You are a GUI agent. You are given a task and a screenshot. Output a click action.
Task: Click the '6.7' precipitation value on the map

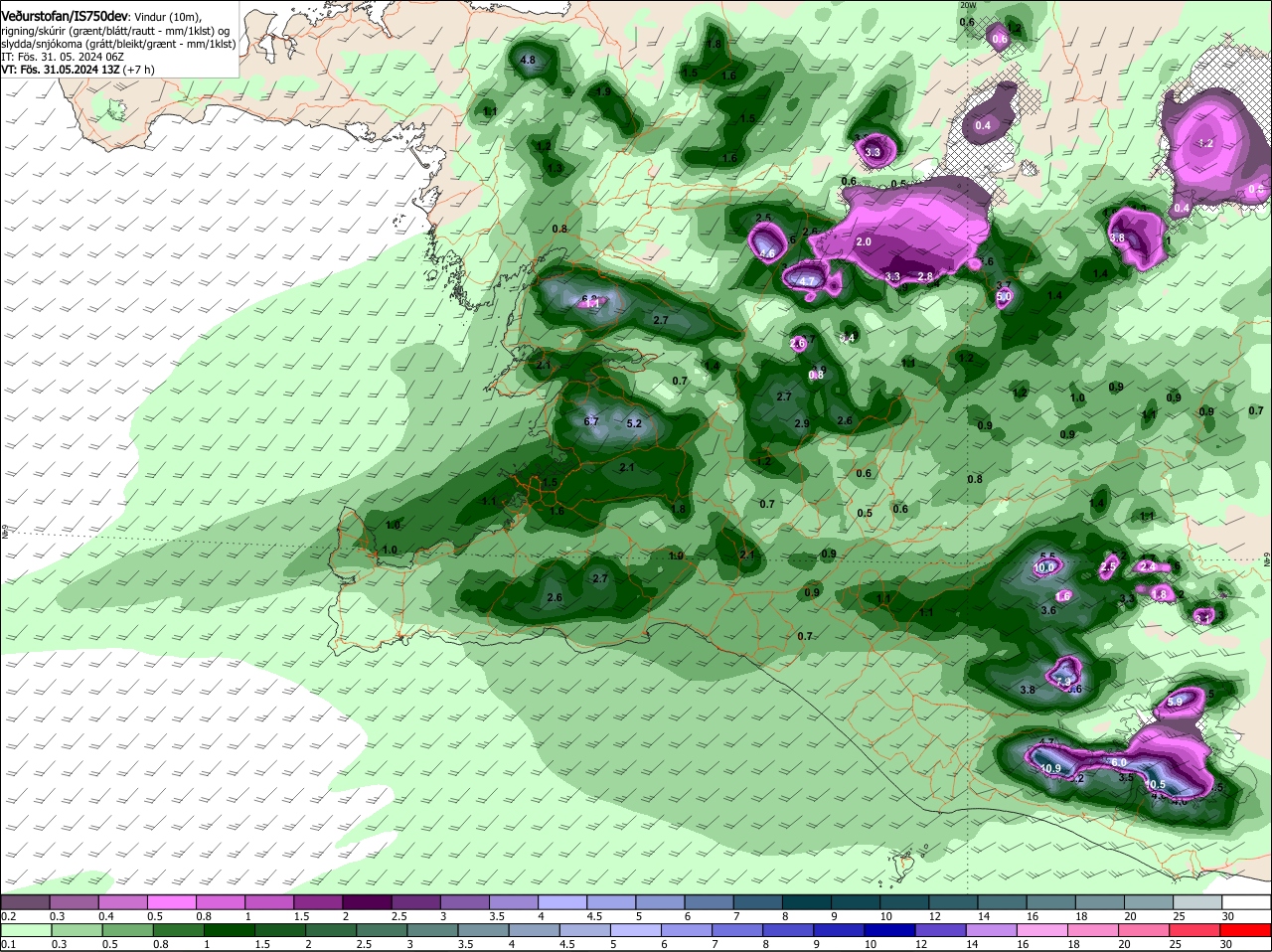(591, 421)
